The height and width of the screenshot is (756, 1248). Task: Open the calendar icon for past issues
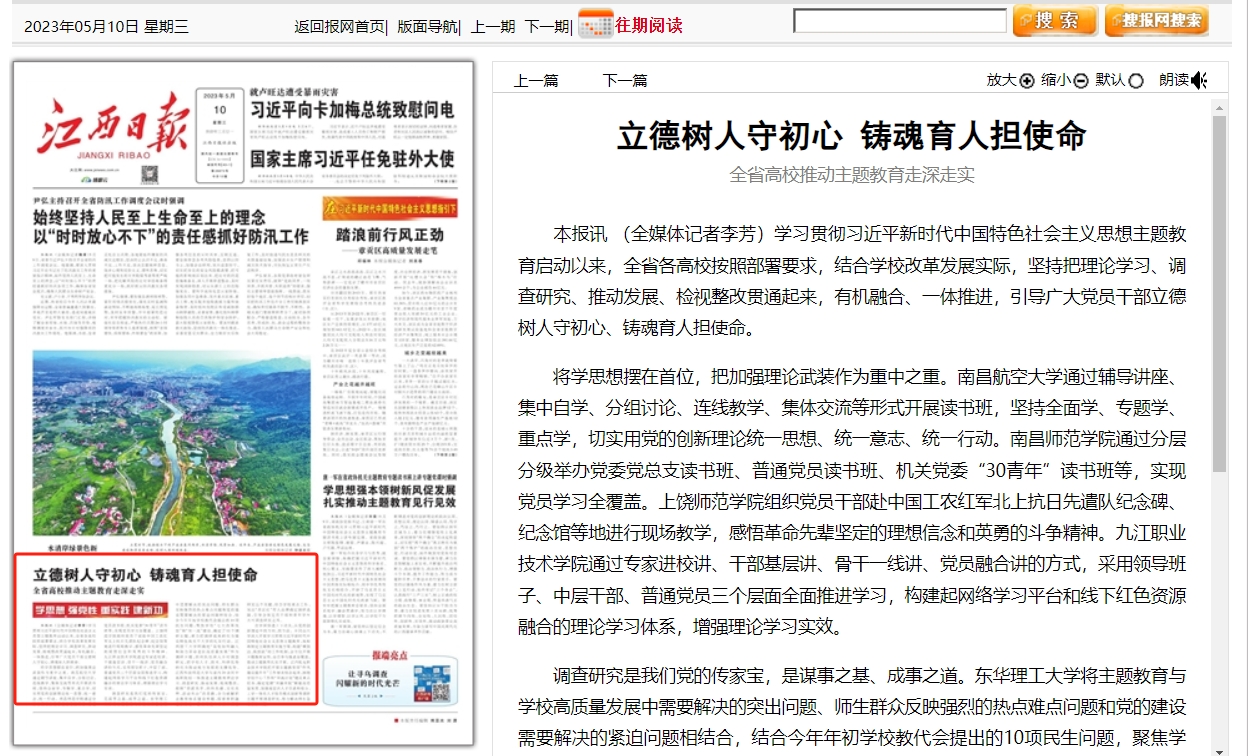click(595, 24)
